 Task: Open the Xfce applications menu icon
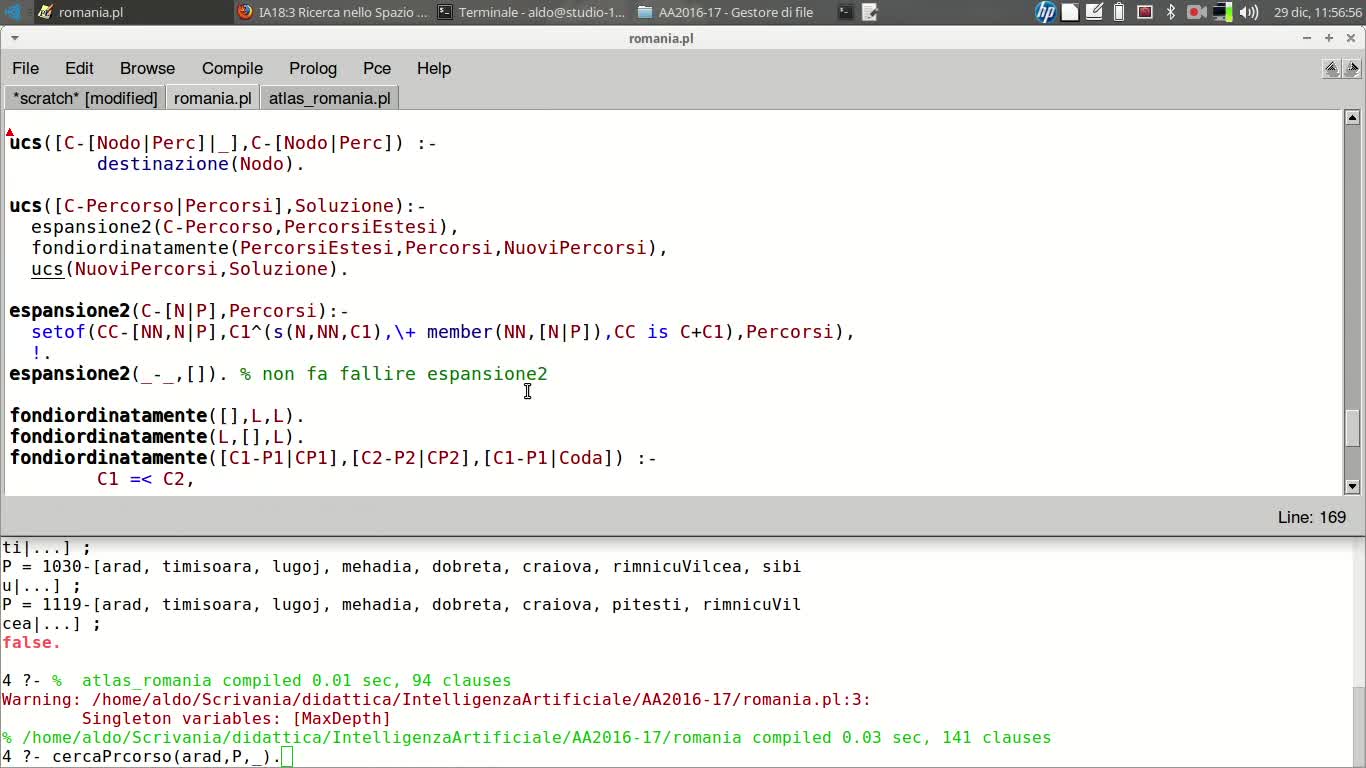(12, 12)
